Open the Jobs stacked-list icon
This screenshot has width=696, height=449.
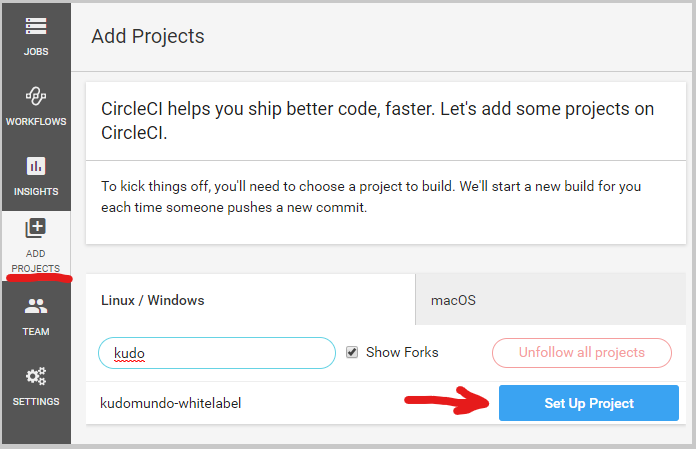click(x=36, y=26)
